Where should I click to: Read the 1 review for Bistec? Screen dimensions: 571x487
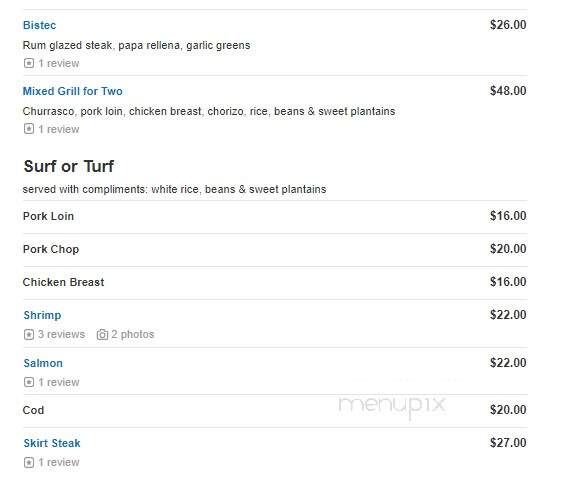click(x=59, y=63)
